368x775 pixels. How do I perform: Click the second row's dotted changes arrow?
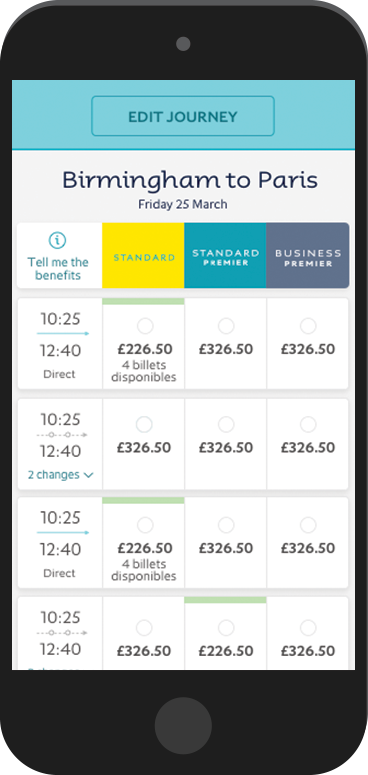[62, 435]
